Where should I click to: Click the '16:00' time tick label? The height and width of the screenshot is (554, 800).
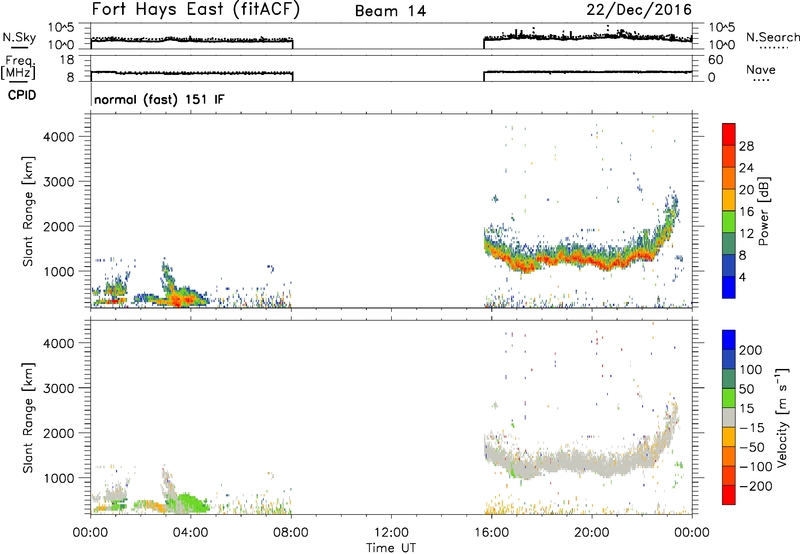[x=491, y=533]
